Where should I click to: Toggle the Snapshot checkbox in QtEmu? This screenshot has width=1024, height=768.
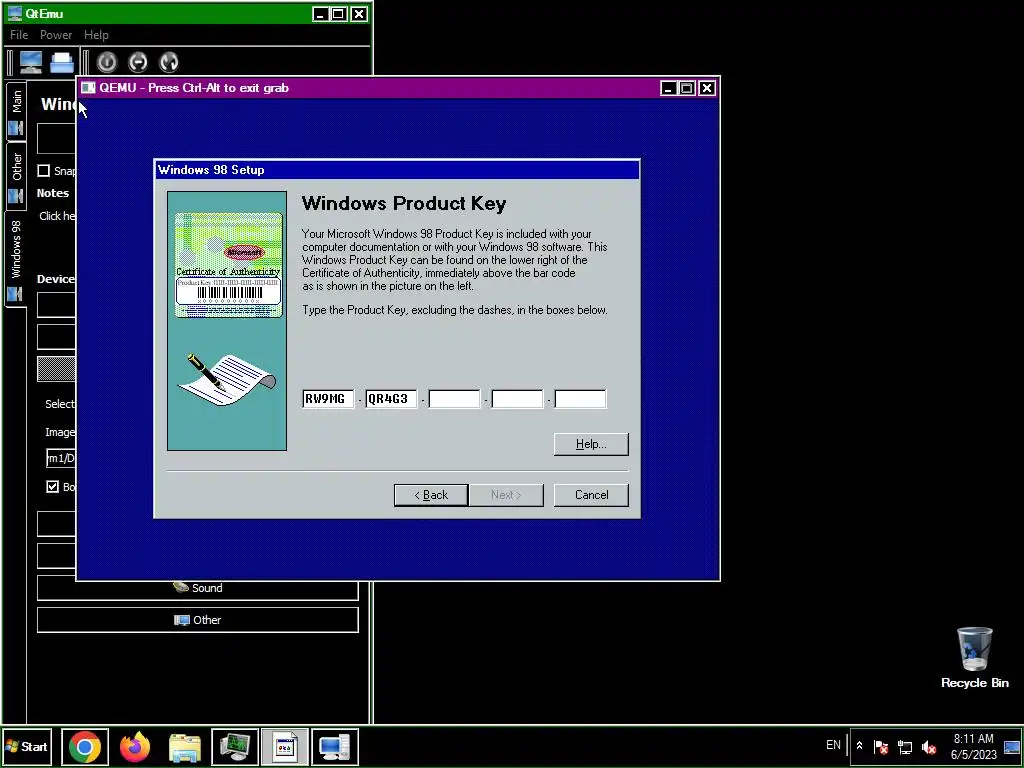[x=44, y=170]
